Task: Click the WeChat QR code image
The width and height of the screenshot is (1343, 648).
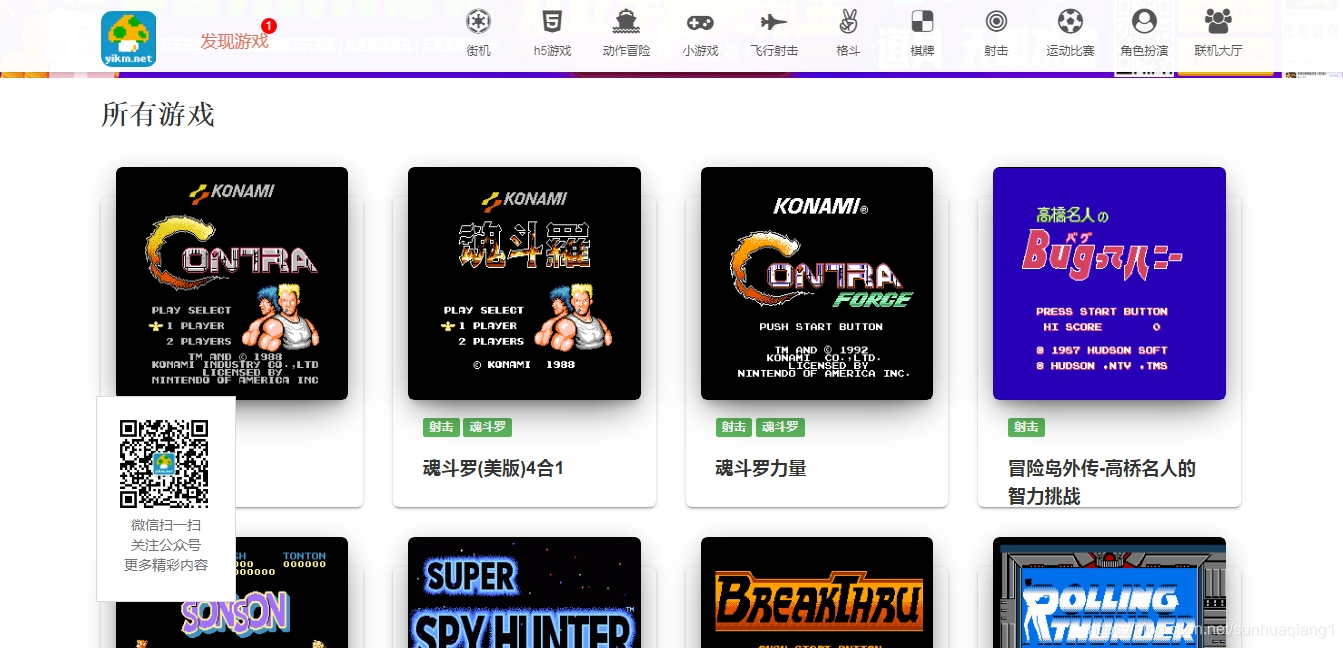Action: [x=164, y=464]
